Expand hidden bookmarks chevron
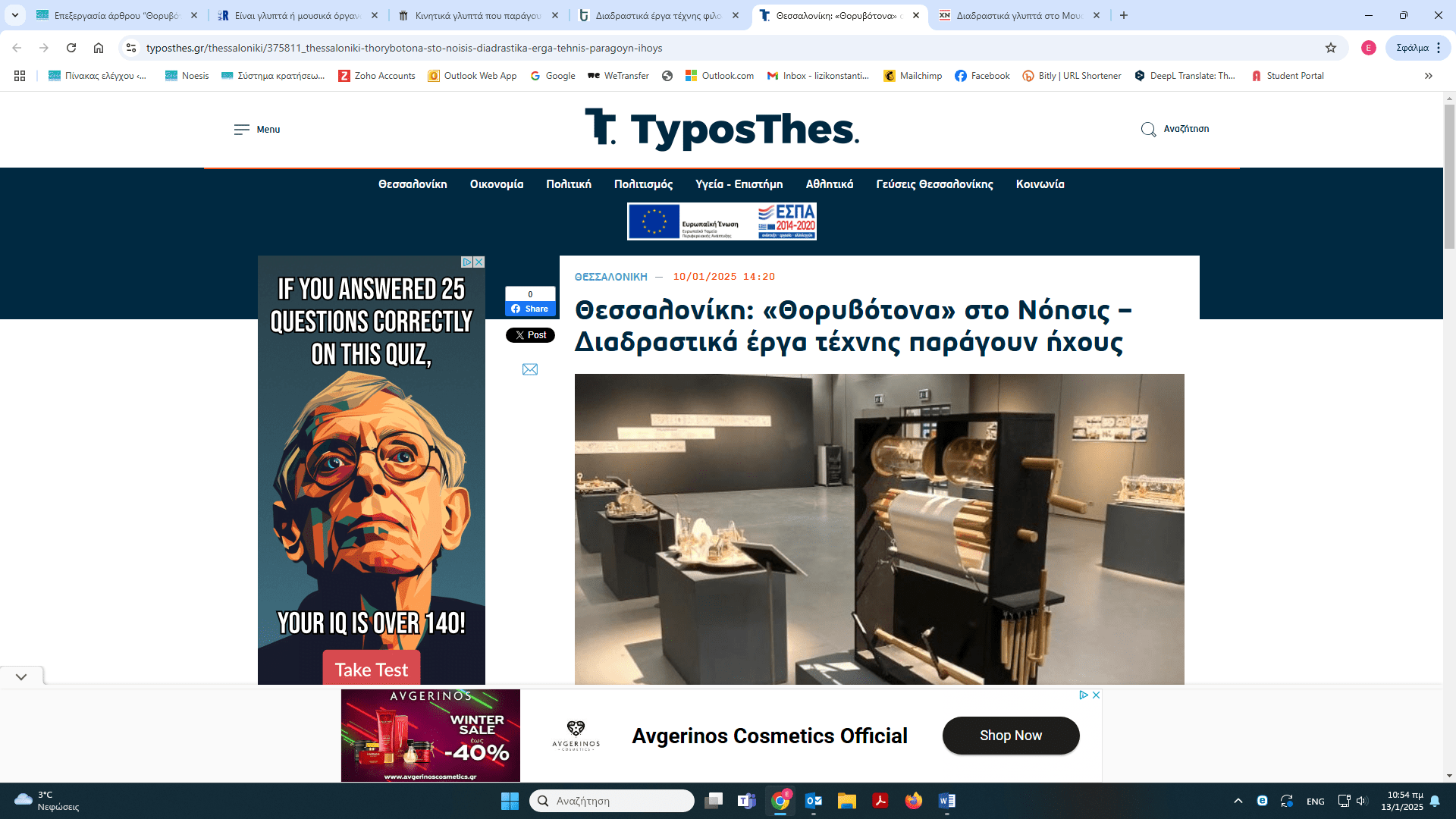This screenshot has height=819, width=1456. pyautogui.click(x=1428, y=76)
